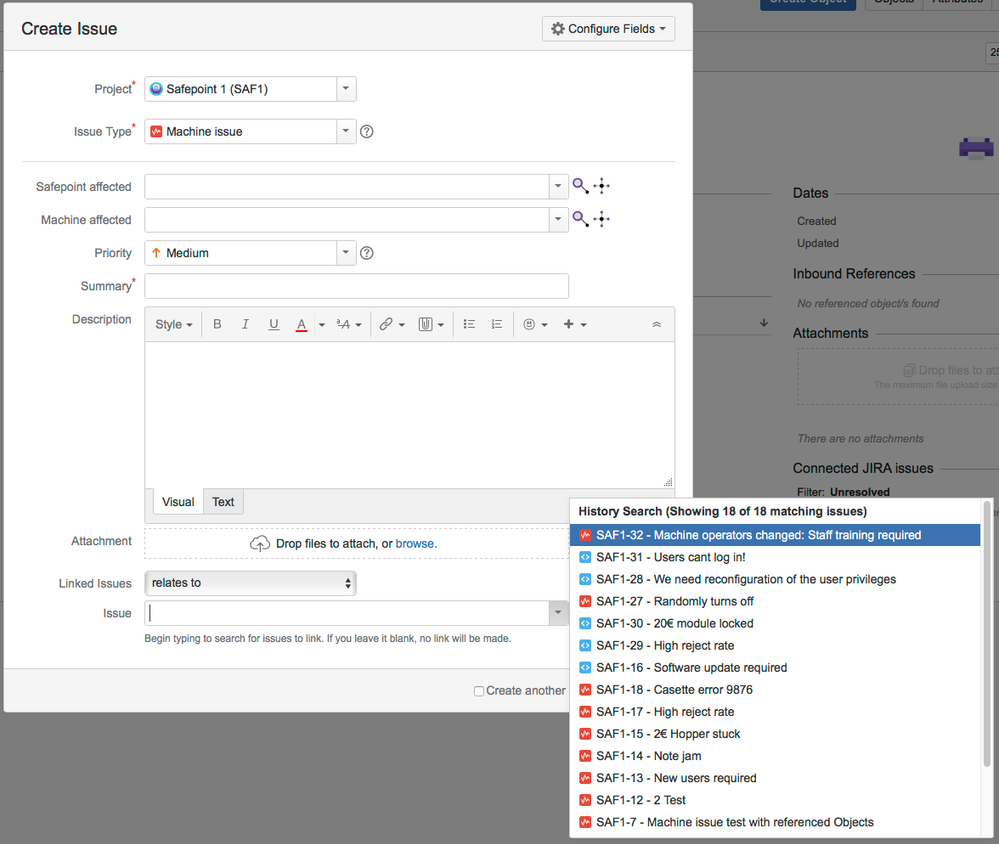The image size is (999, 844).
Task: Switch to the Visual editor tab
Action: click(x=178, y=502)
